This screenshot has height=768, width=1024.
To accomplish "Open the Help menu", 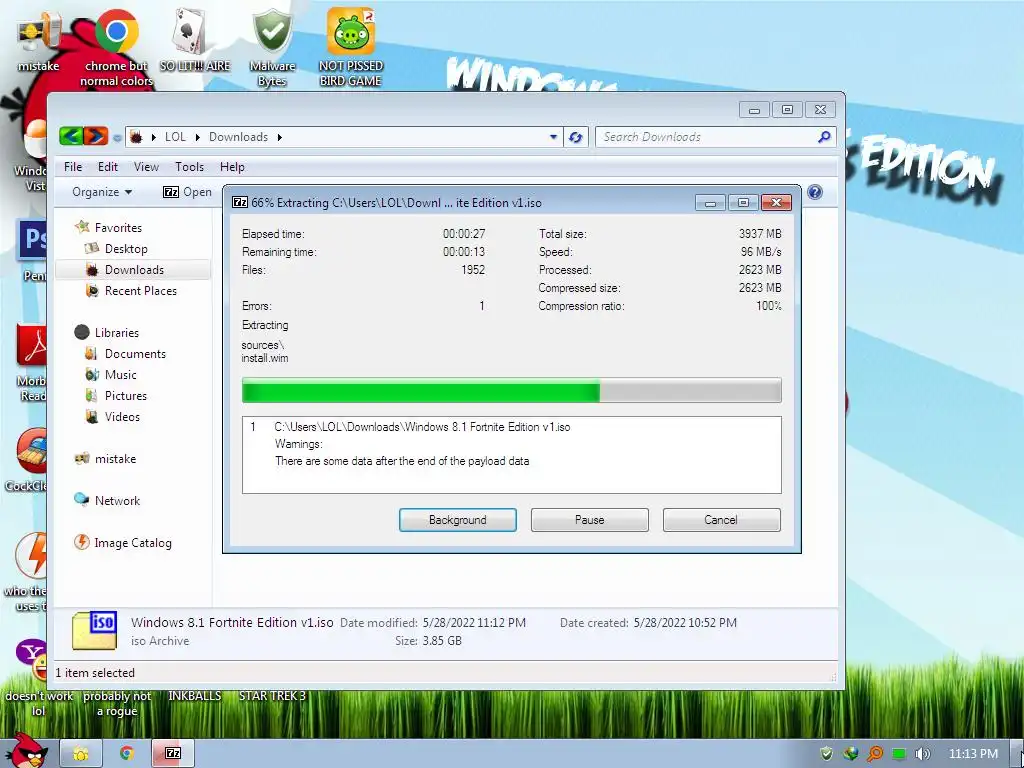I will [x=232, y=167].
